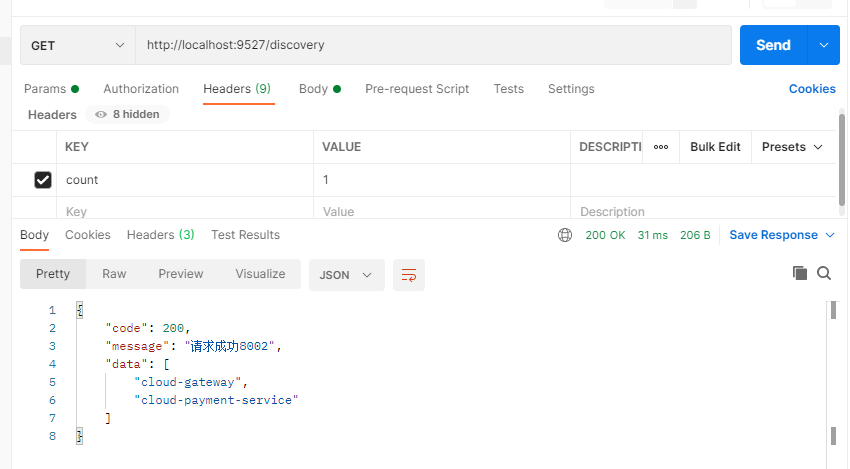Click the "code" key in the JSON
Screen dimensions: 850x469
(126, 328)
